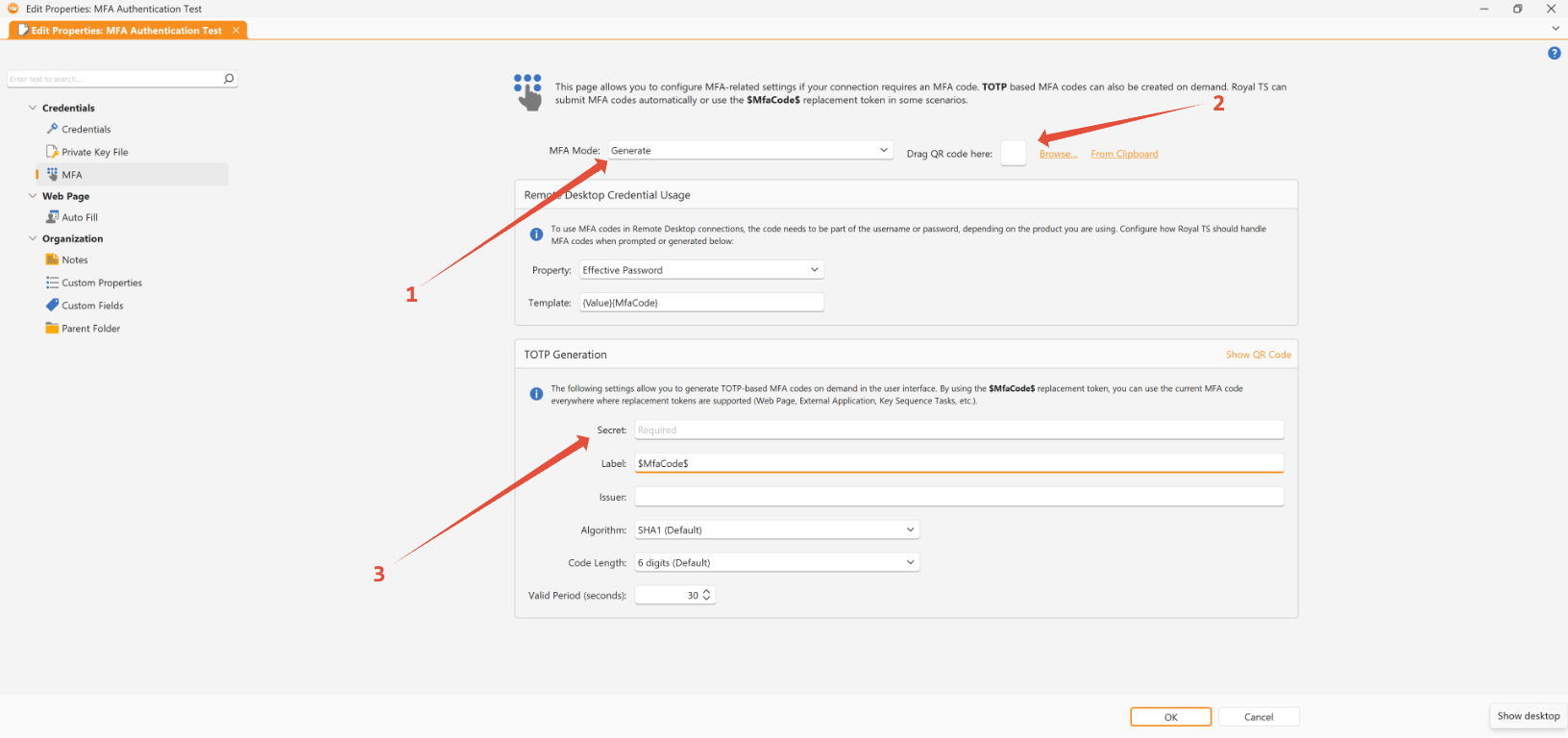1568x738 pixels.
Task: Click the info icon in the Remote Desktop Credential Usage section
Action: [x=536, y=234]
